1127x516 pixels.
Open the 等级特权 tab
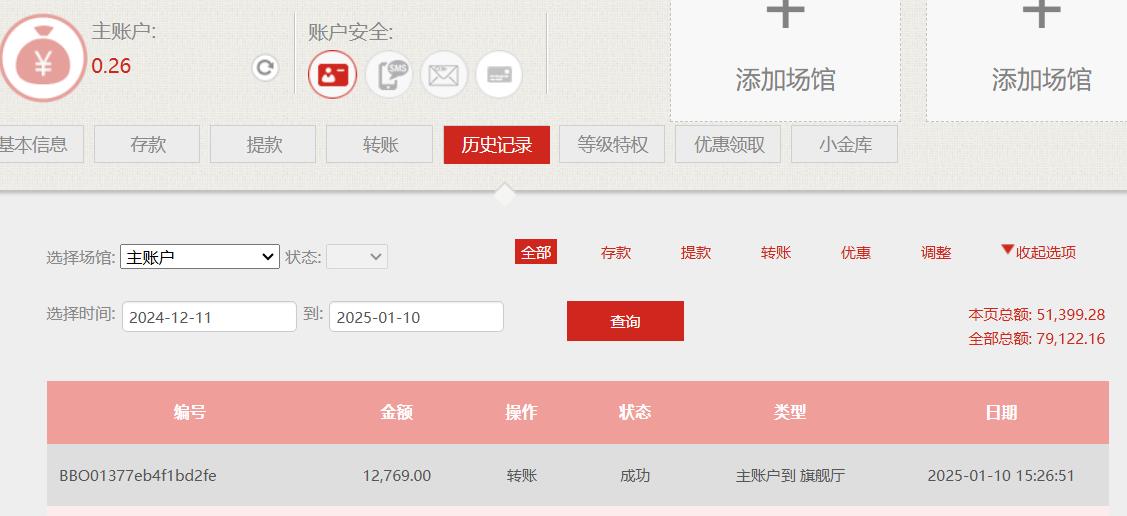click(x=612, y=144)
